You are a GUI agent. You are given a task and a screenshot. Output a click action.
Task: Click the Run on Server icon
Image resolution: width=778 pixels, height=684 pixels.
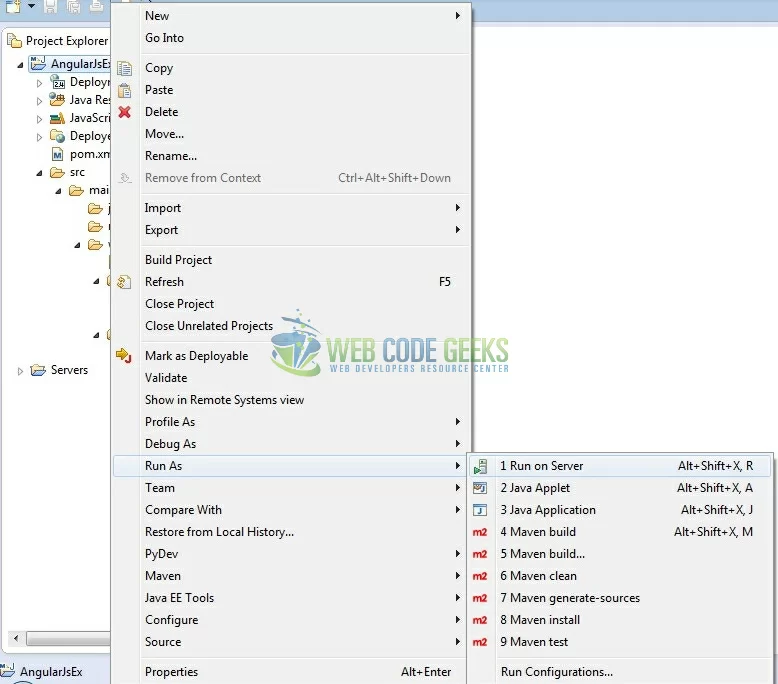(480, 466)
